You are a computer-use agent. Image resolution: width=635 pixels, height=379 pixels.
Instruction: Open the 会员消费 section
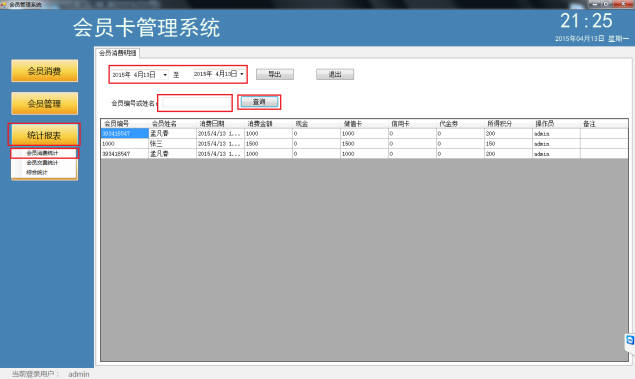coord(45,71)
